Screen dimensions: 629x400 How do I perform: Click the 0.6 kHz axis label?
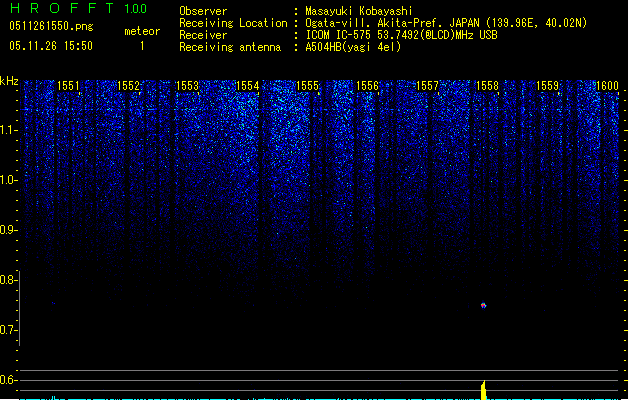[x=8, y=380]
